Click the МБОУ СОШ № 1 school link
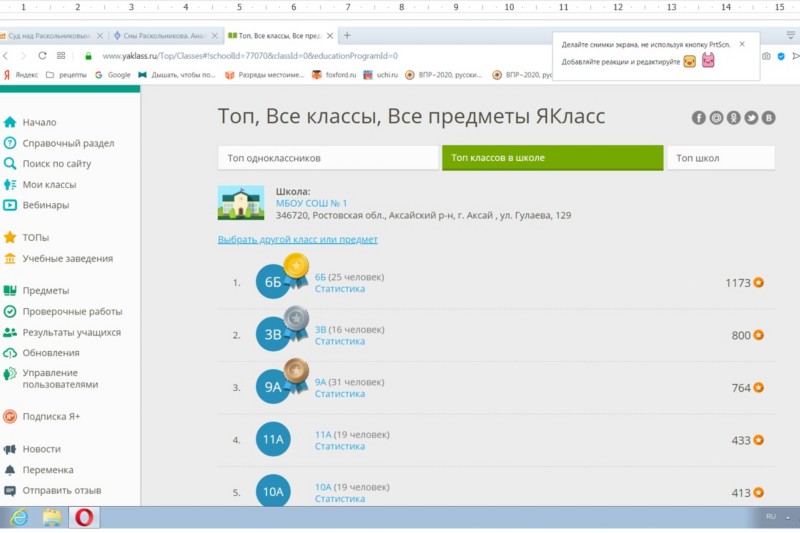 pos(311,203)
